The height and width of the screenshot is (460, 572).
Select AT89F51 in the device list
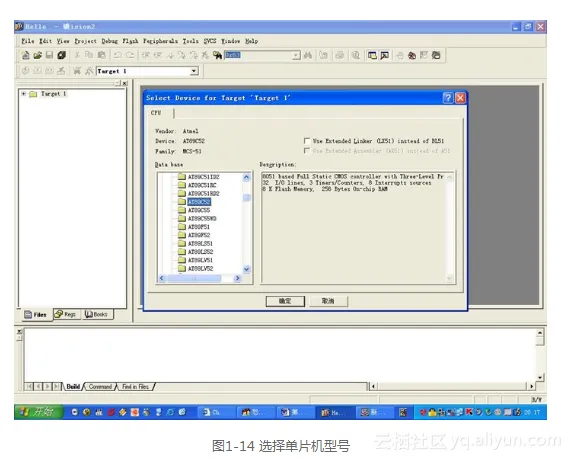click(x=199, y=227)
